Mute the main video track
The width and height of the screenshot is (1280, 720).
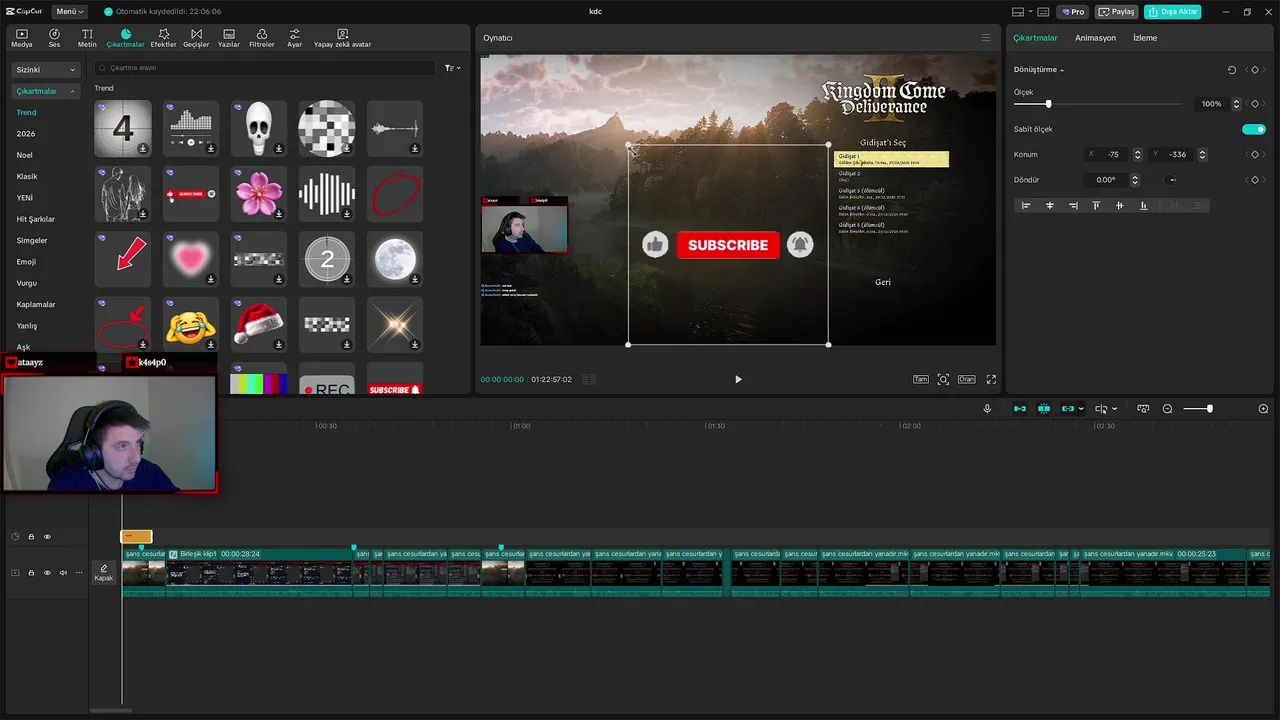[63, 573]
